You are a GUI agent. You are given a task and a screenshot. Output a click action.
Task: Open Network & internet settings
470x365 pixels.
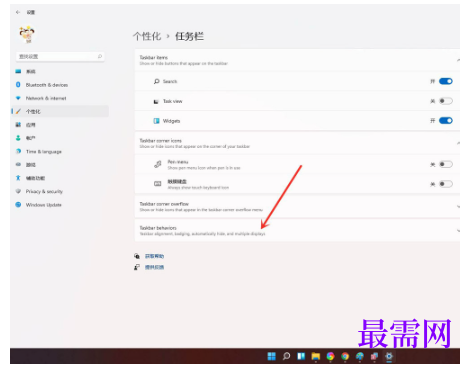click(60, 98)
